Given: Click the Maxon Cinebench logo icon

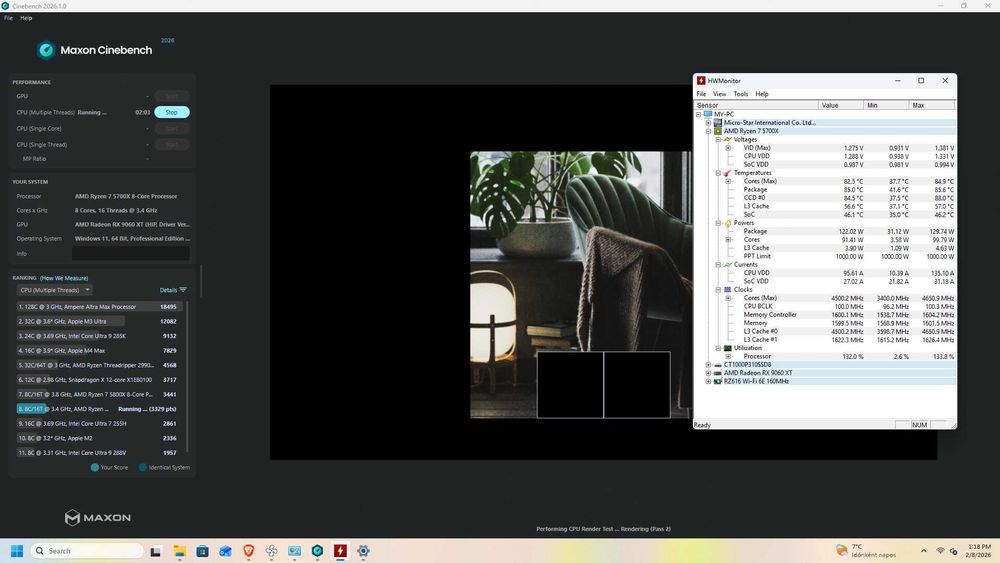Looking at the screenshot, I should 46,50.
